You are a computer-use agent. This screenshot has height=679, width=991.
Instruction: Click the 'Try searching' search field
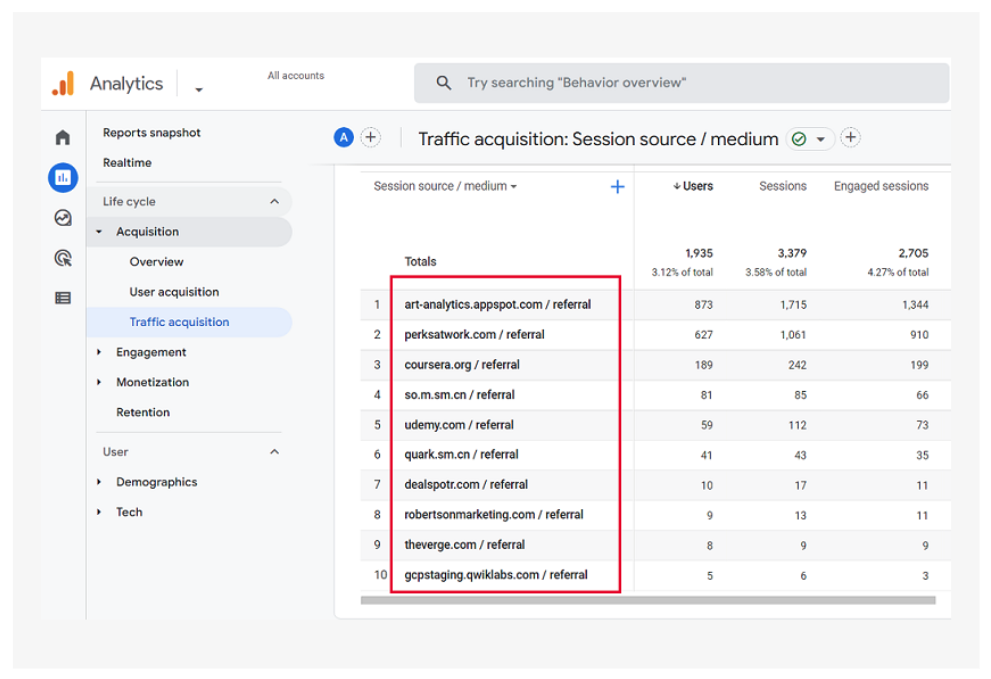tap(681, 83)
